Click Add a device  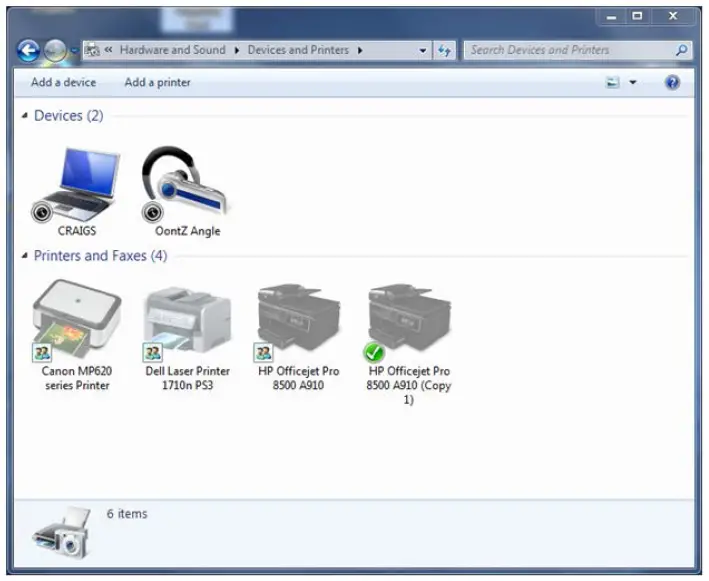[64, 82]
